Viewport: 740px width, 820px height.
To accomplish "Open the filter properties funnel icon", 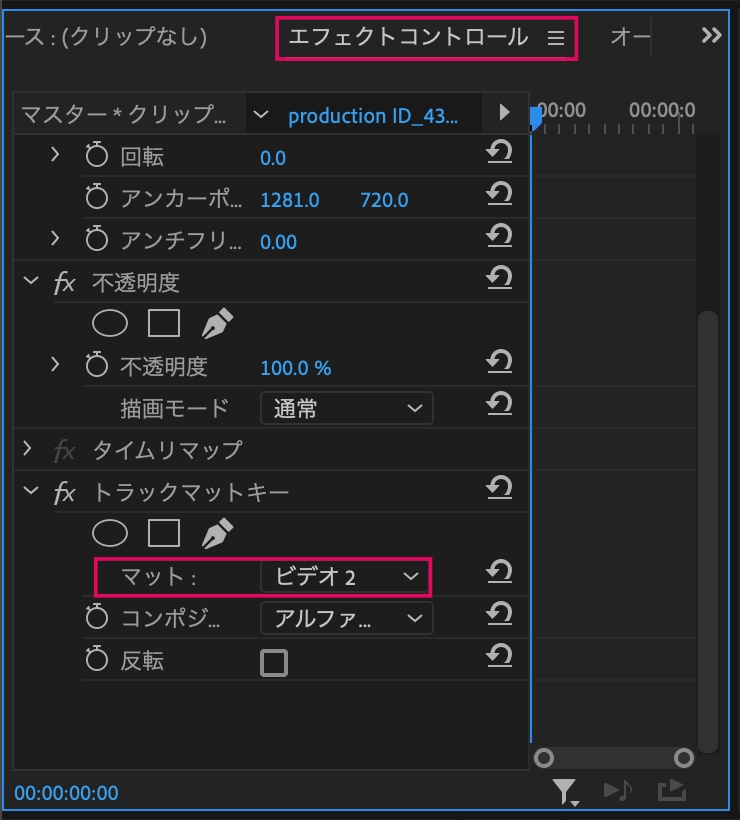I will point(565,791).
